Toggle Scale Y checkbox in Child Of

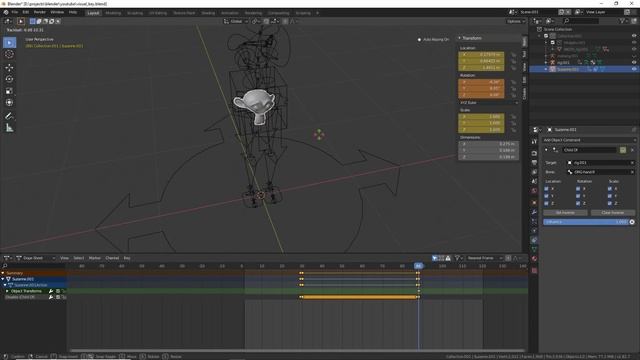(610, 196)
